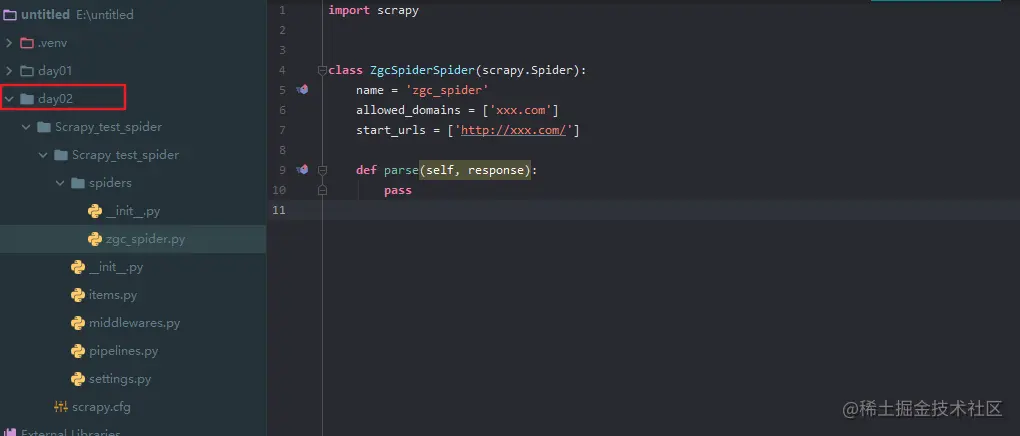The width and height of the screenshot is (1020, 436).
Task: Collapse the spiders folder
Action: coord(60,183)
